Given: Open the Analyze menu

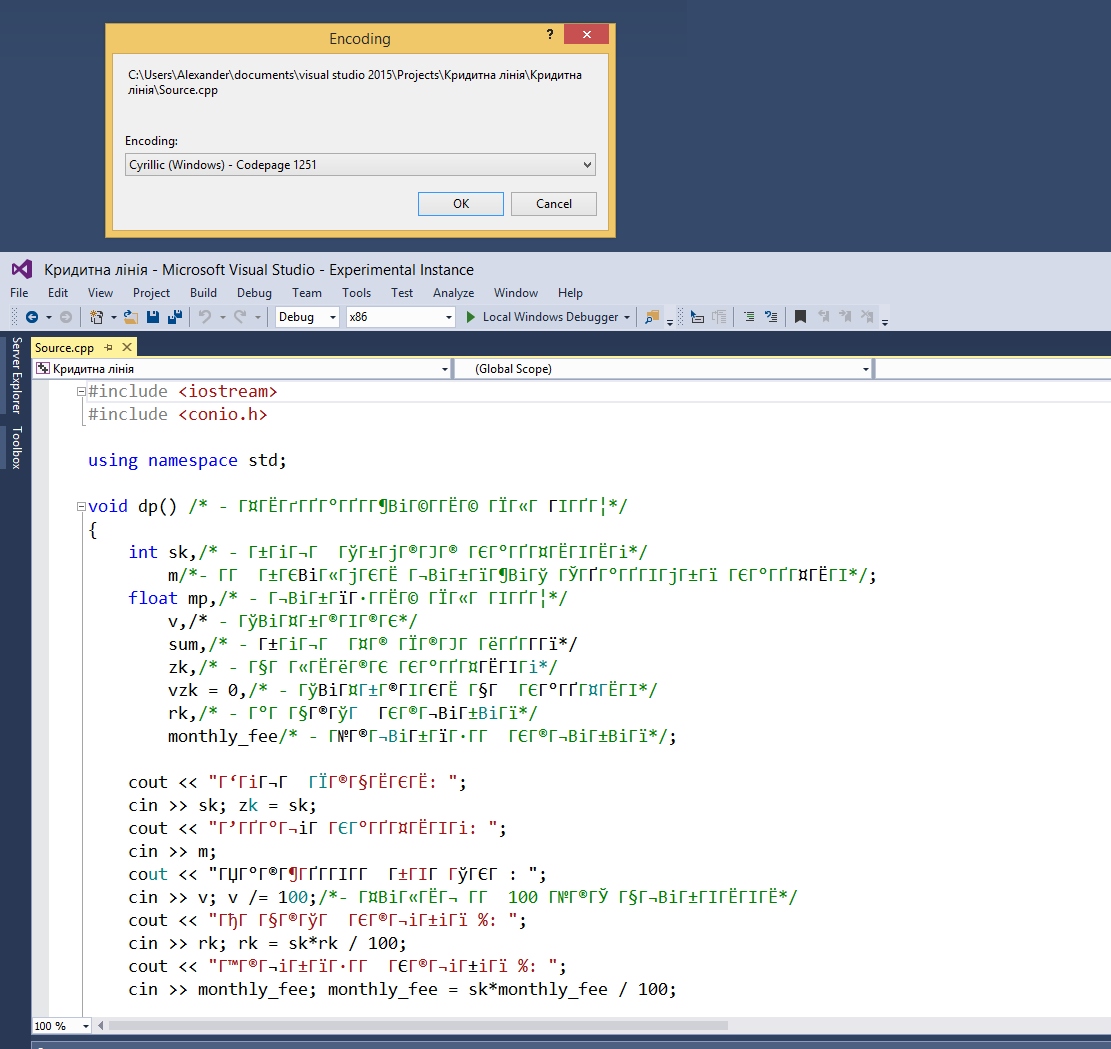Looking at the screenshot, I should pyautogui.click(x=453, y=293).
